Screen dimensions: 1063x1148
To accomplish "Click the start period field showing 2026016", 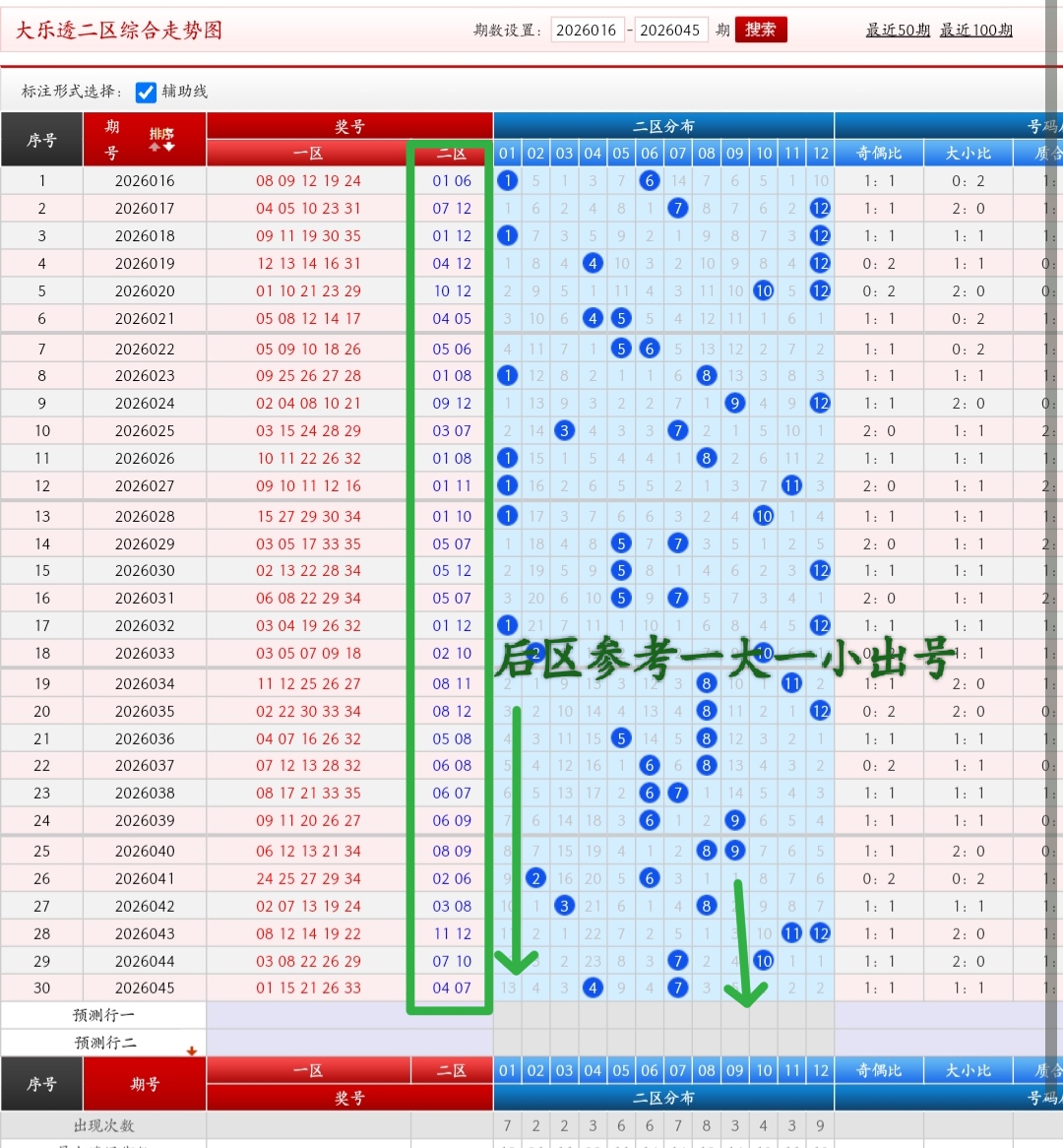I will [x=587, y=31].
